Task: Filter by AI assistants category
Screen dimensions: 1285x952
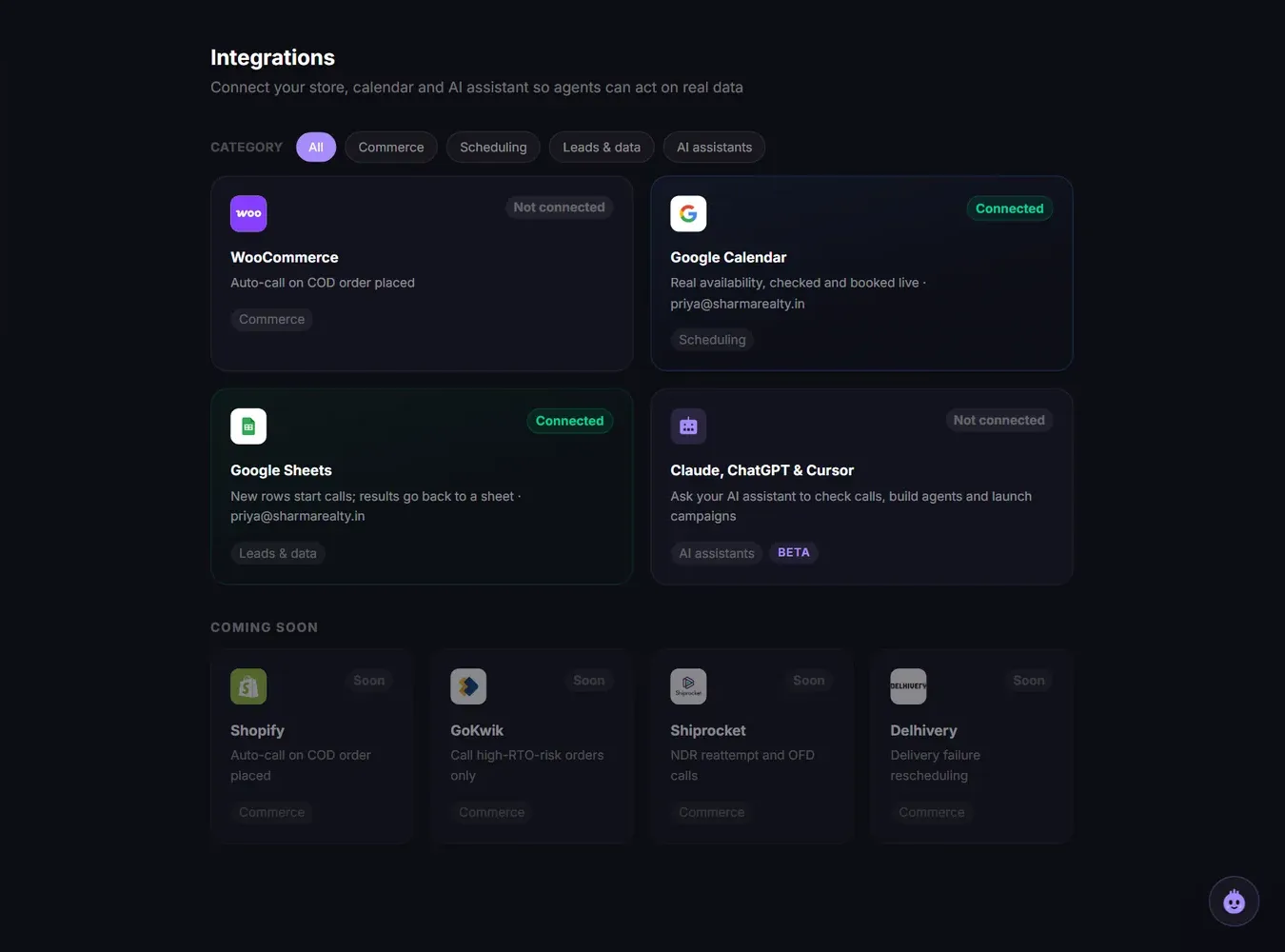Action: pos(714,147)
